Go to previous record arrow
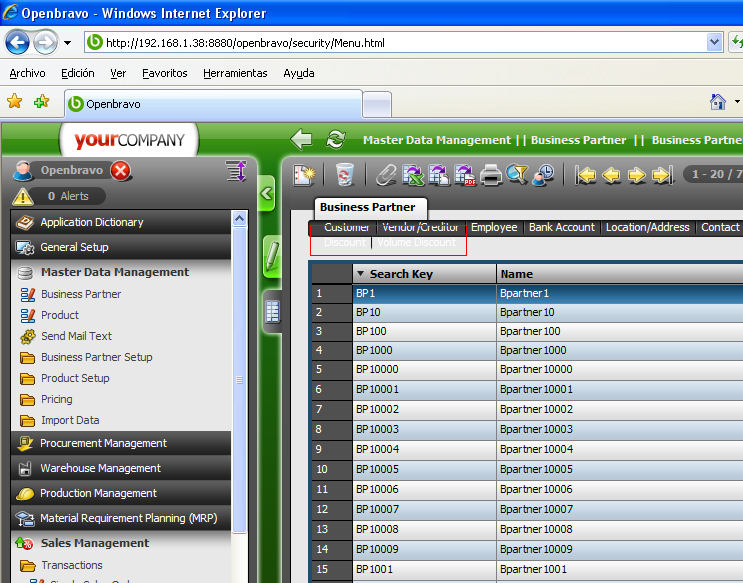743x583 pixels. [x=611, y=175]
